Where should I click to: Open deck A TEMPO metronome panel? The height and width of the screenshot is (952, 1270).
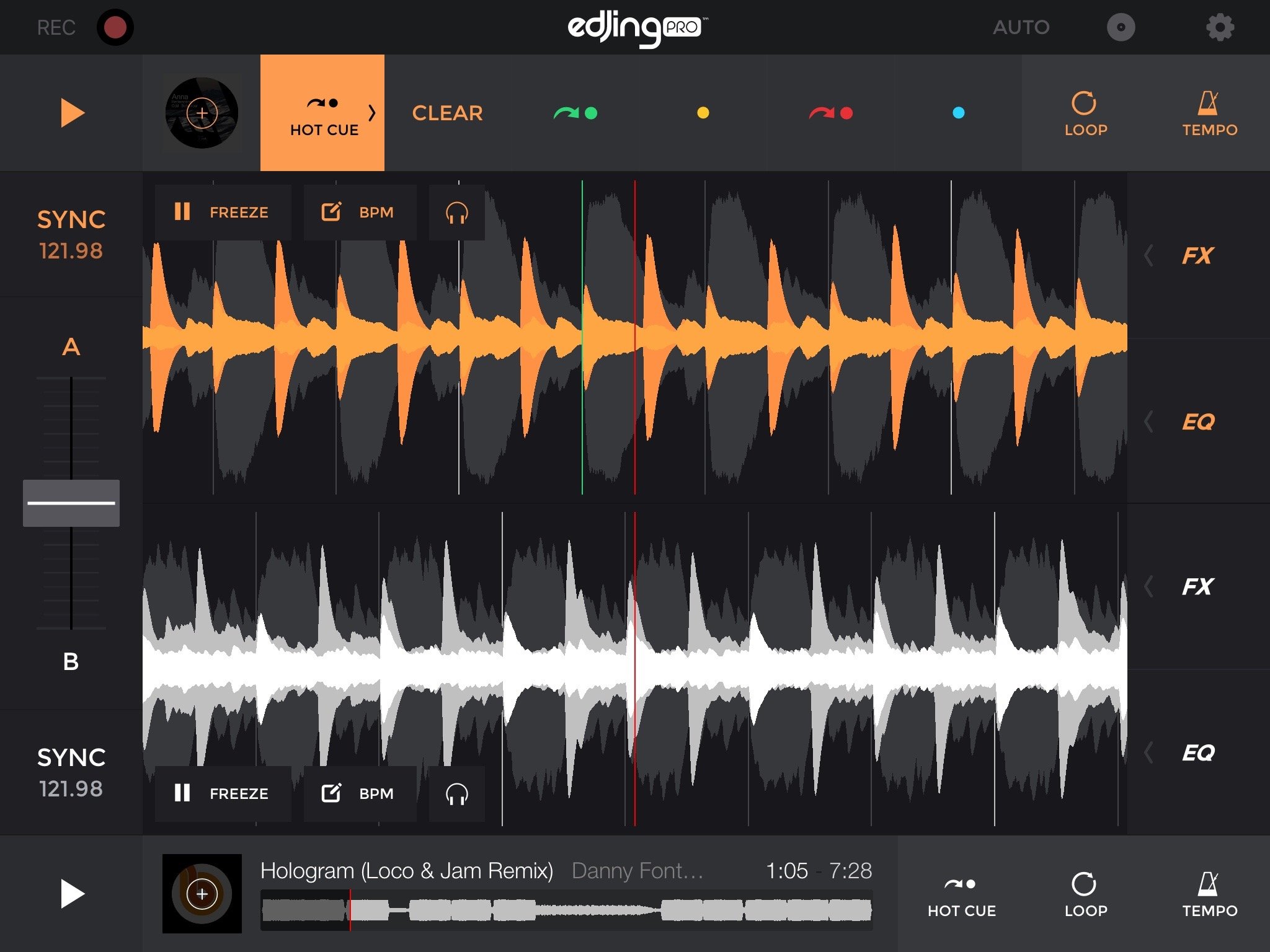[x=1209, y=113]
